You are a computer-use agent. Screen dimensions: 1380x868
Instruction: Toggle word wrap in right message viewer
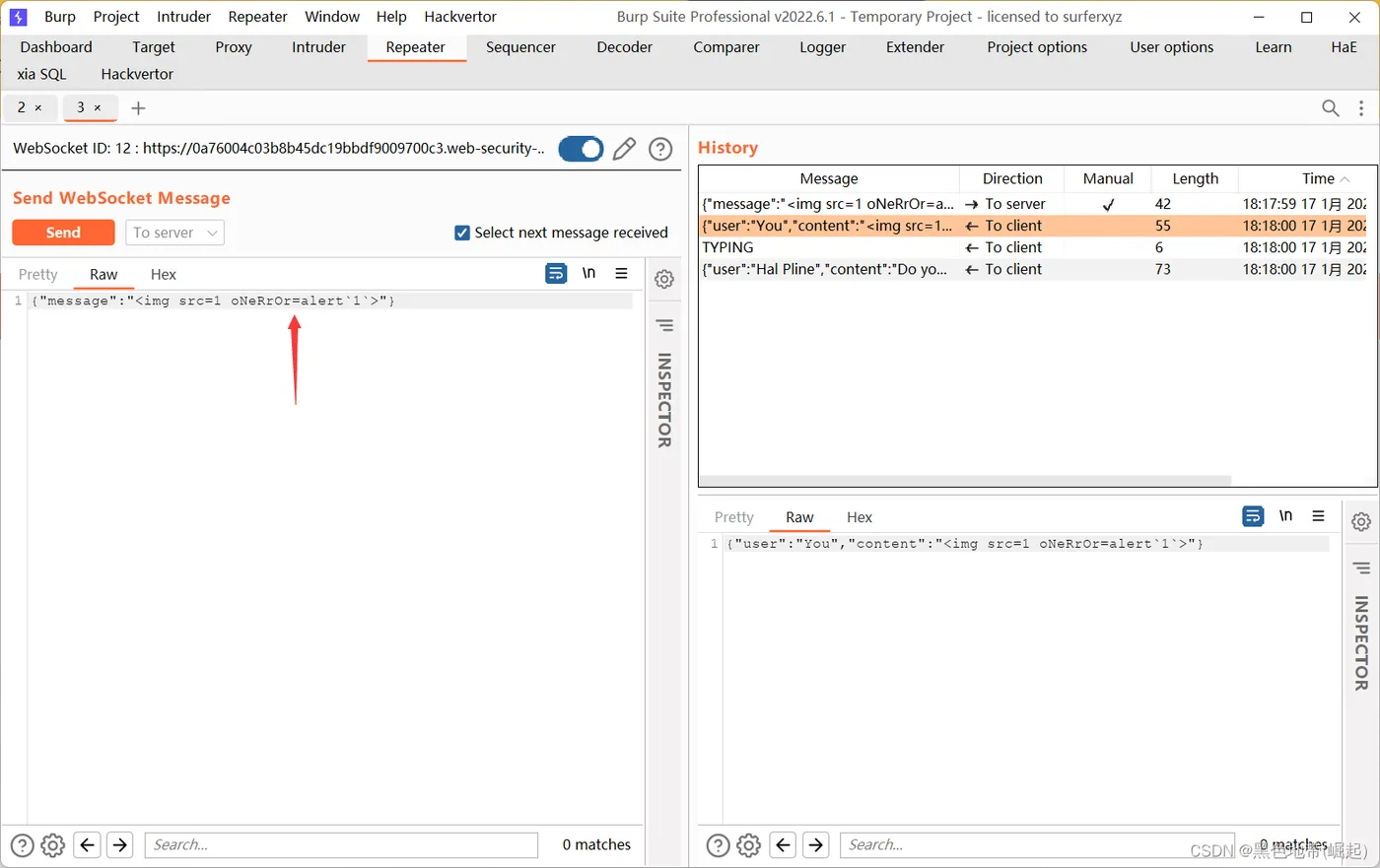point(1253,516)
